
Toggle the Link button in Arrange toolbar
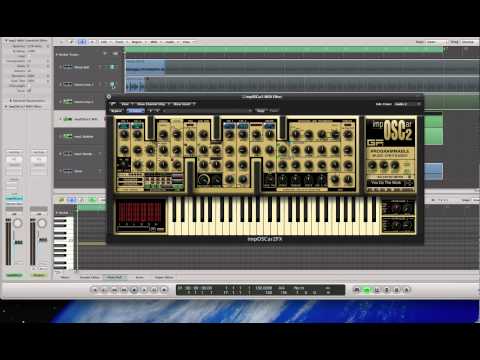[72, 42]
